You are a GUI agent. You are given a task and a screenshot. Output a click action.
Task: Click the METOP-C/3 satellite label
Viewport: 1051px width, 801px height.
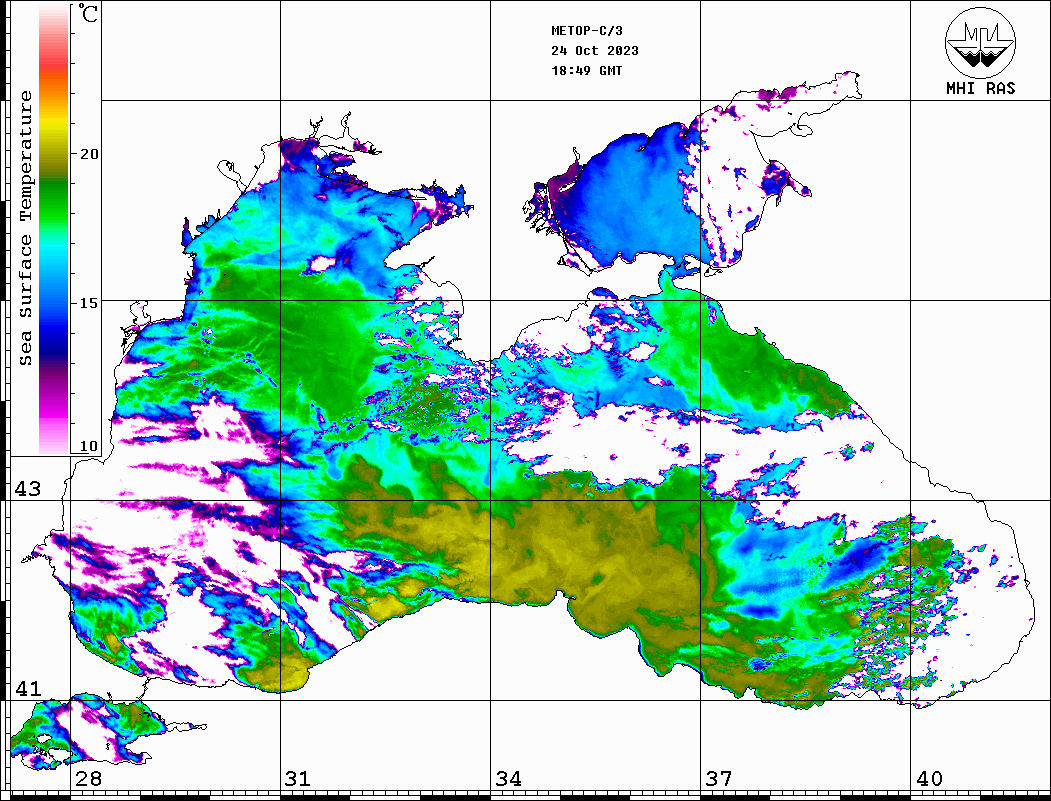pos(586,31)
